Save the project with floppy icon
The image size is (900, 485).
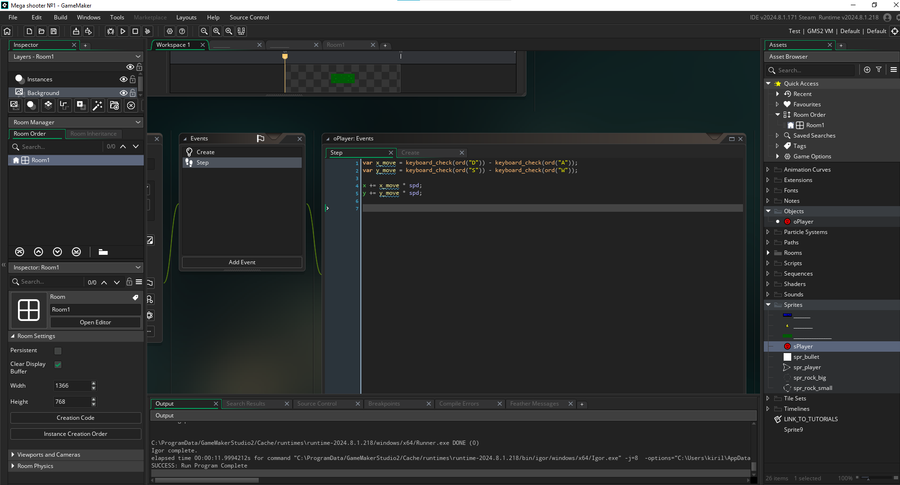pyautogui.click(x=53, y=31)
